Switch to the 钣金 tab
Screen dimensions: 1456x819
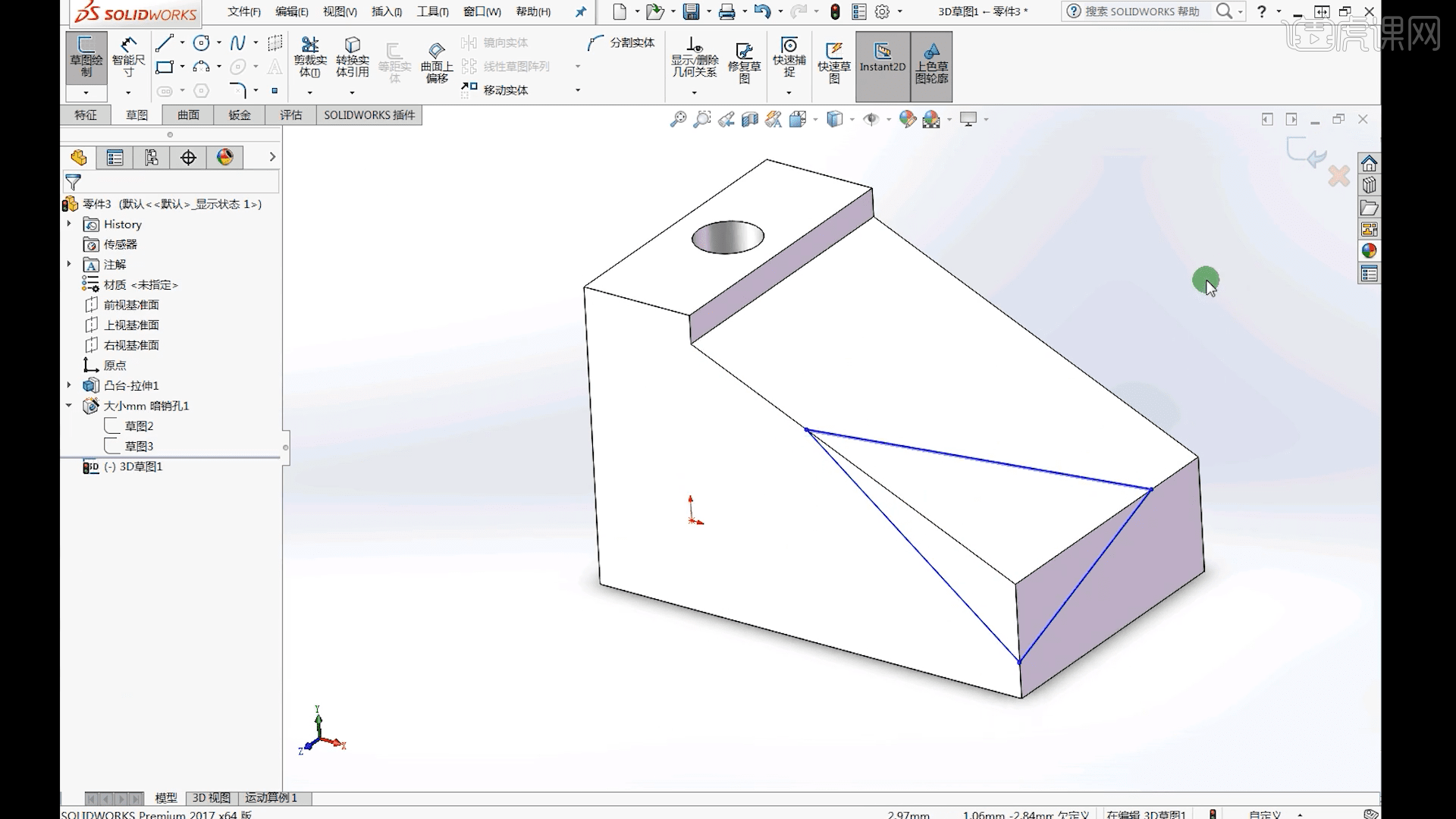coord(239,115)
